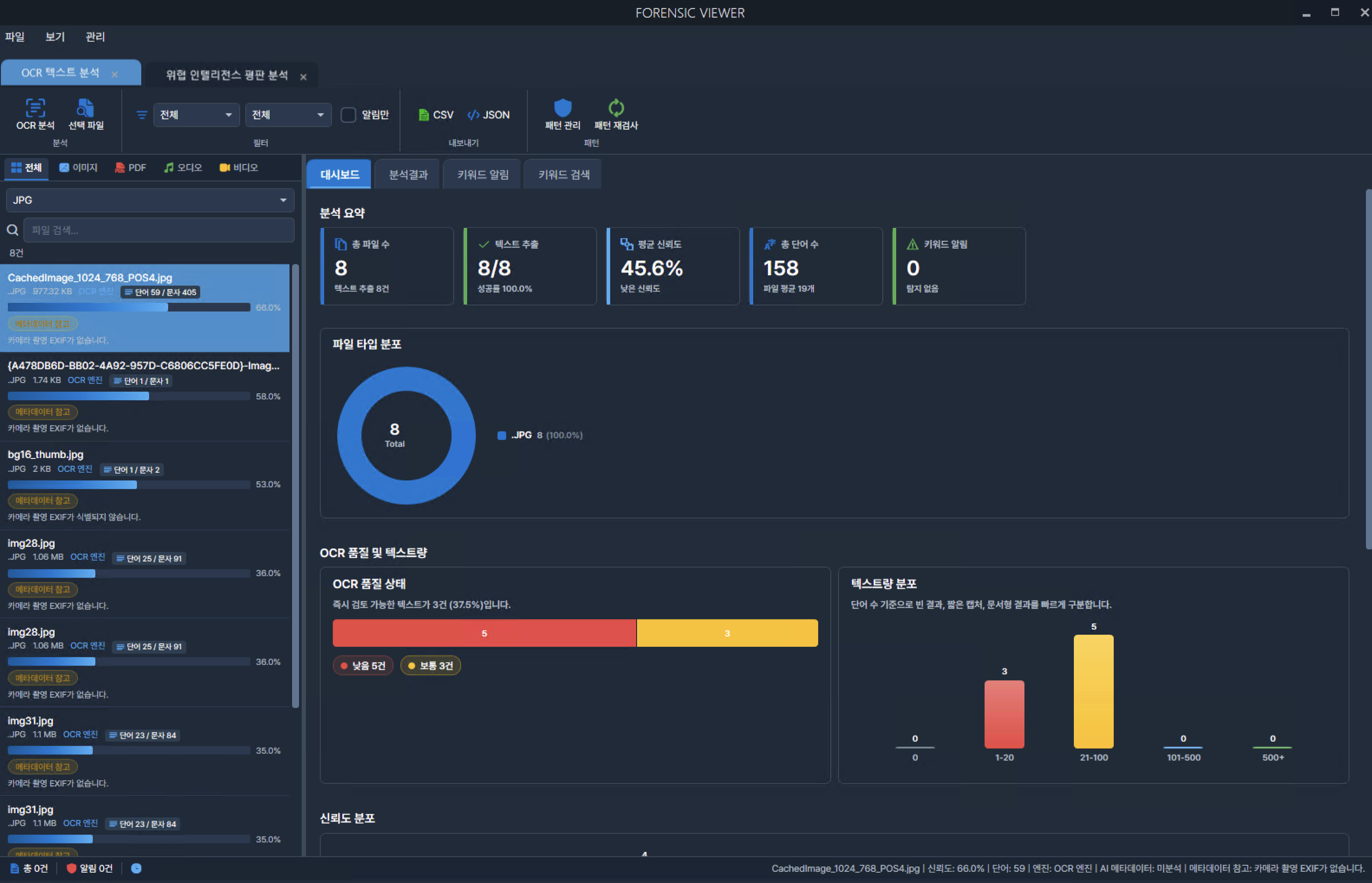
Task: Click the 파일 검색 input field
Action: (x=159, y=230)
